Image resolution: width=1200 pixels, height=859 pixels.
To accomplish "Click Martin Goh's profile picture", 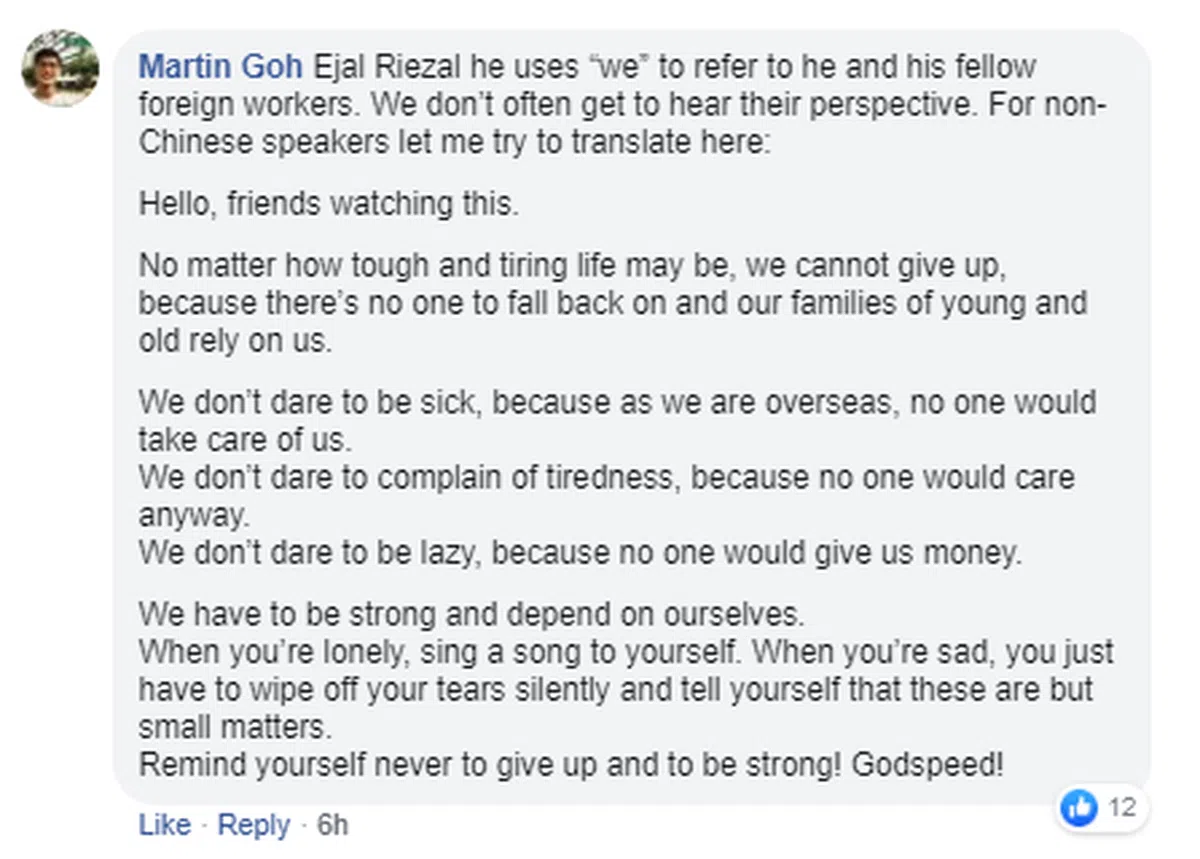I will pyautogui.click(x=60, y=68).
